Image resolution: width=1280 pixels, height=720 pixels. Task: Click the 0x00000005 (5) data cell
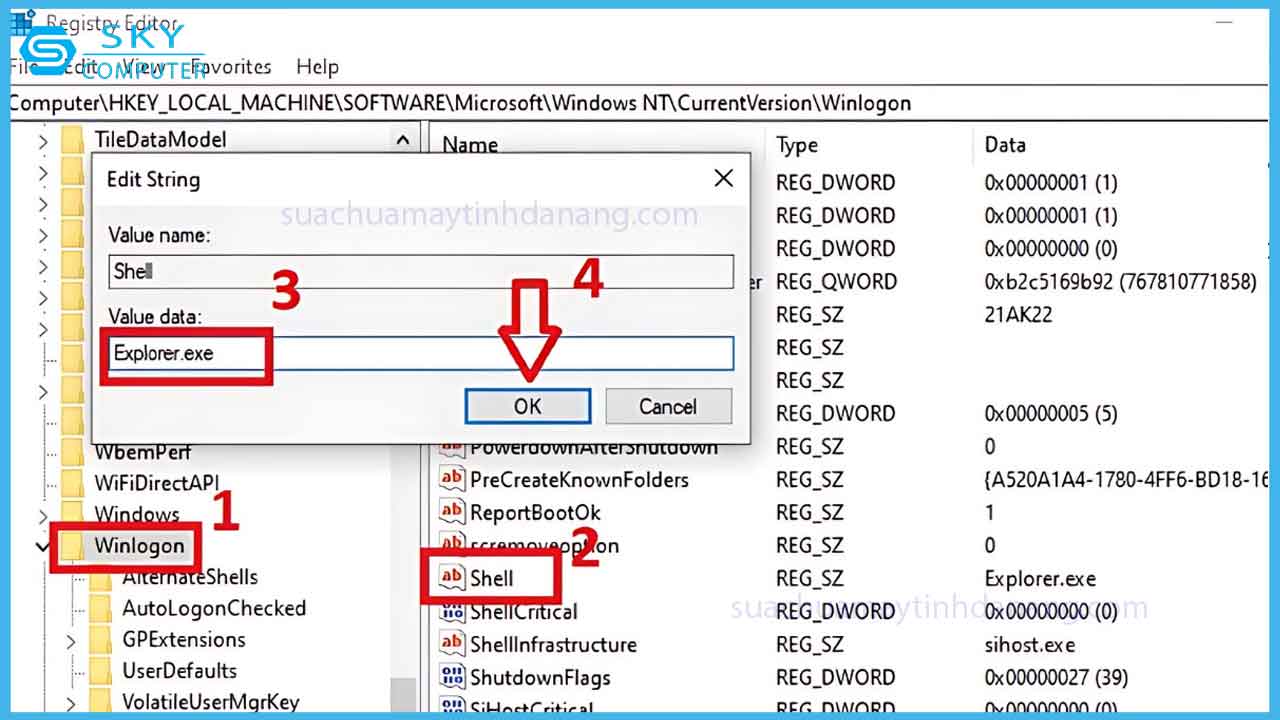point(1051,413)
